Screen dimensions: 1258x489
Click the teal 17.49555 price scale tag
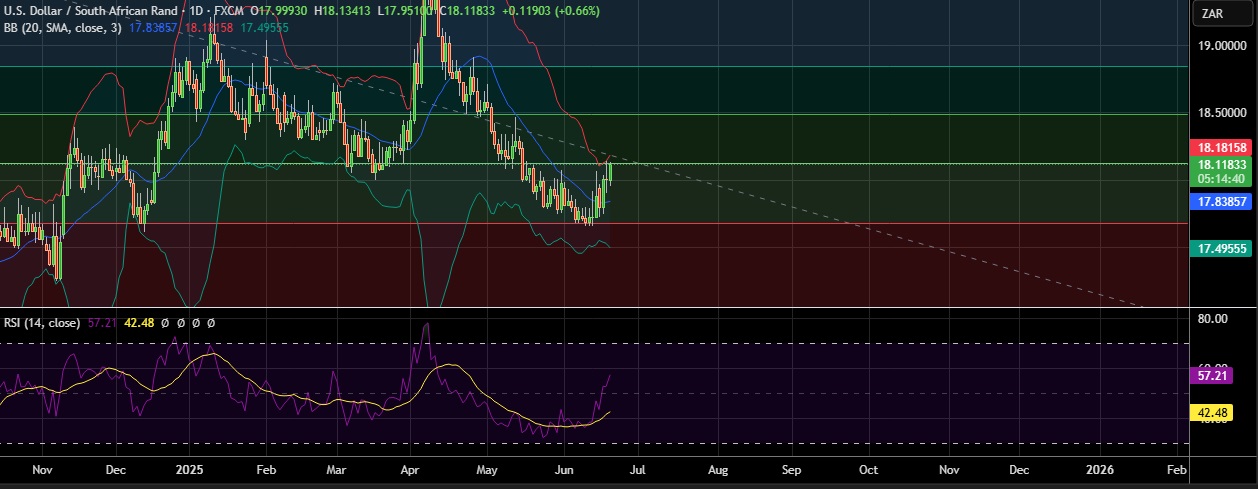tap(1220, 250)
